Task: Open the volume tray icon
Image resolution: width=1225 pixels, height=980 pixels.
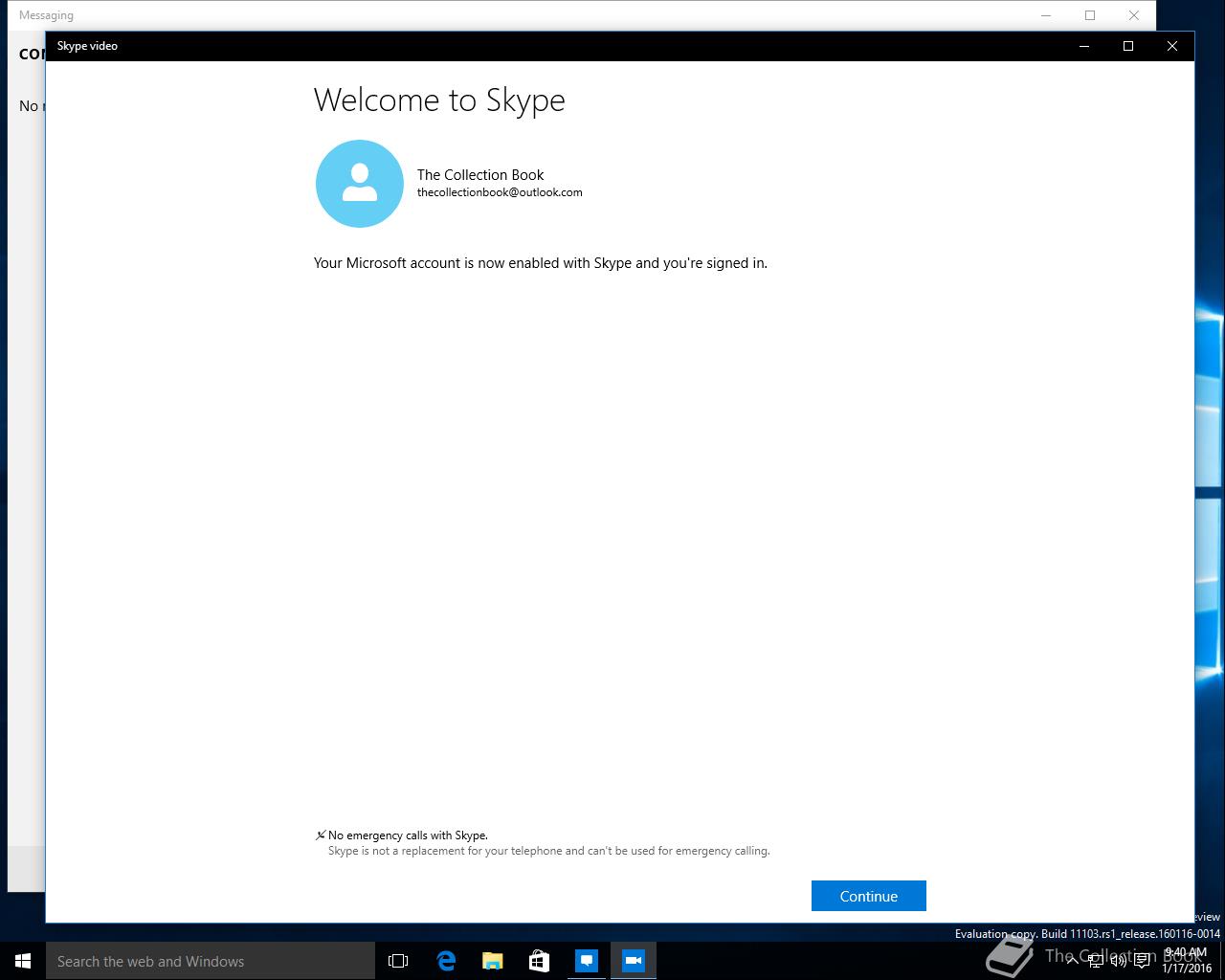Action: pos(1119,961)
